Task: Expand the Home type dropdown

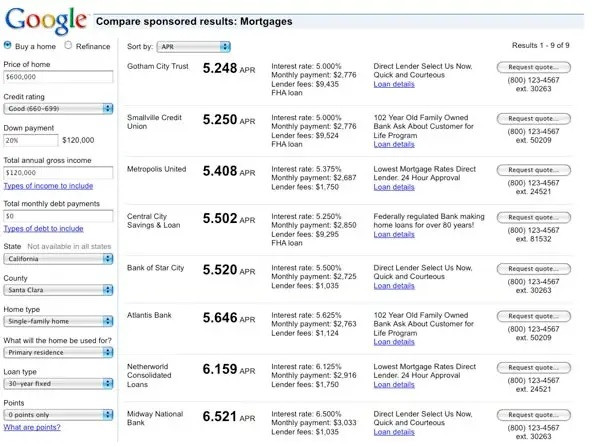Action: [x=58, y=320]
